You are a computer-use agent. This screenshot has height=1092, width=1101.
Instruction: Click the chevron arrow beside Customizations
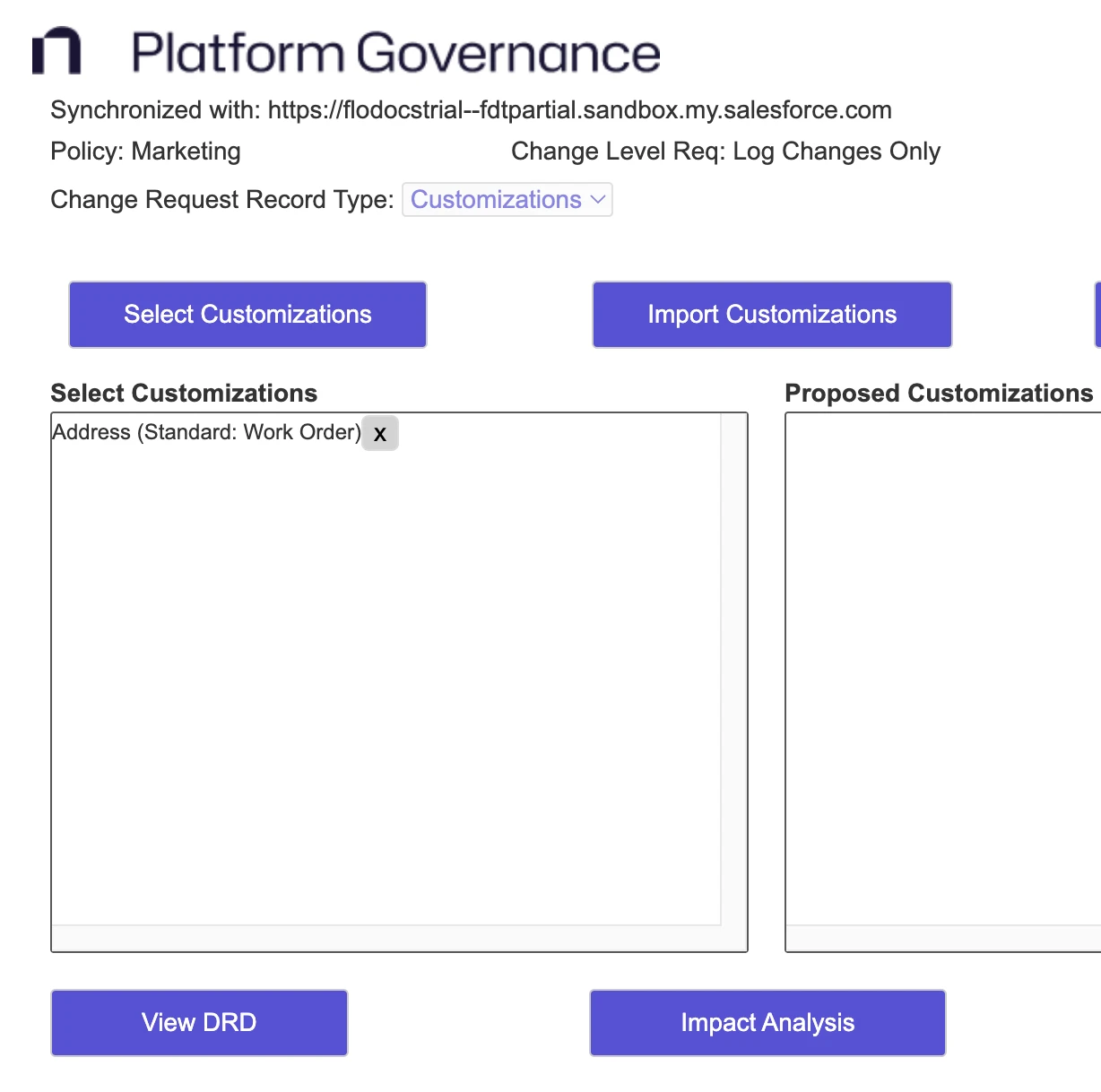(598, 200)
